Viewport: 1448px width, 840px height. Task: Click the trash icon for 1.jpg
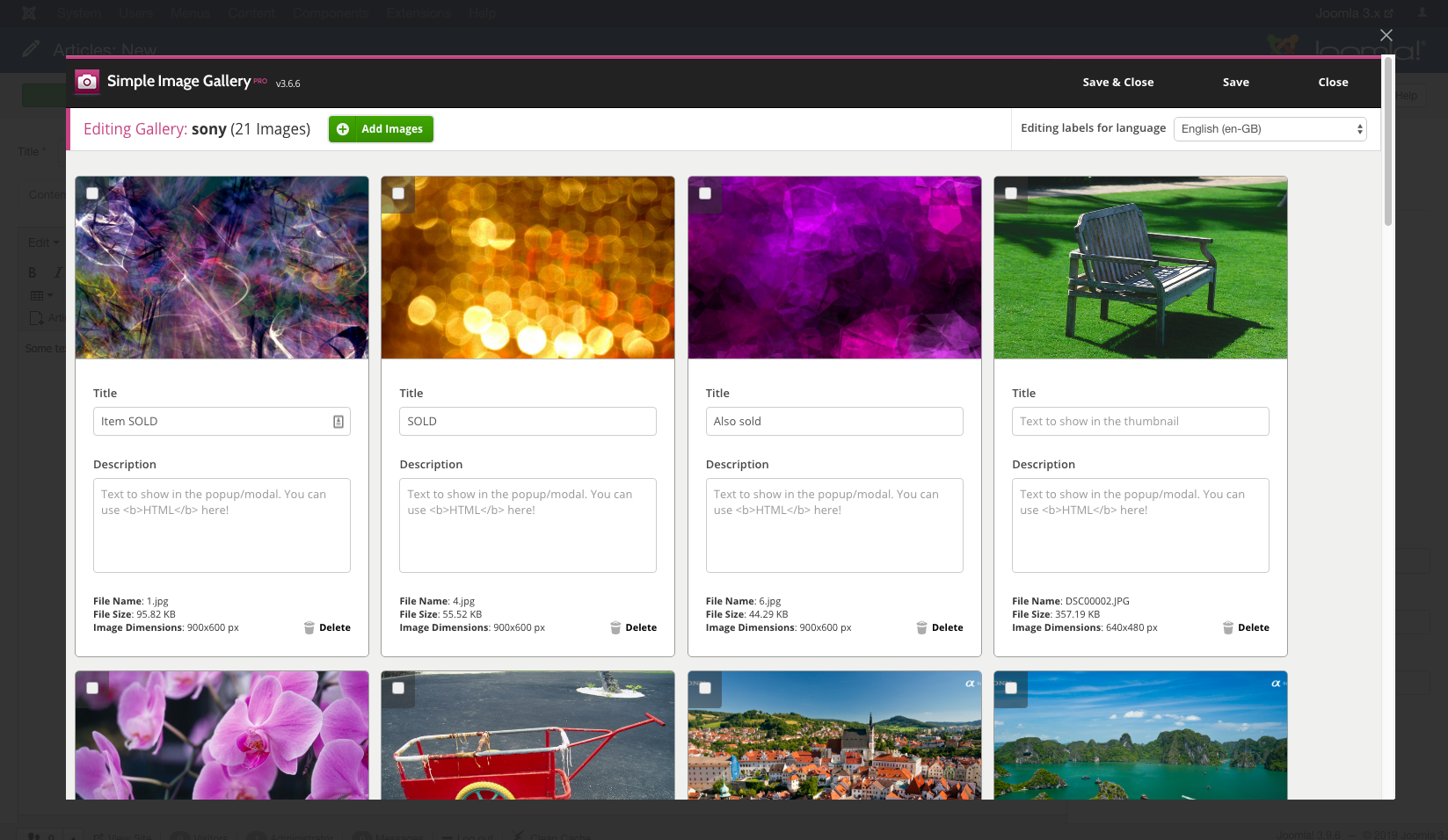pos(309,627)
